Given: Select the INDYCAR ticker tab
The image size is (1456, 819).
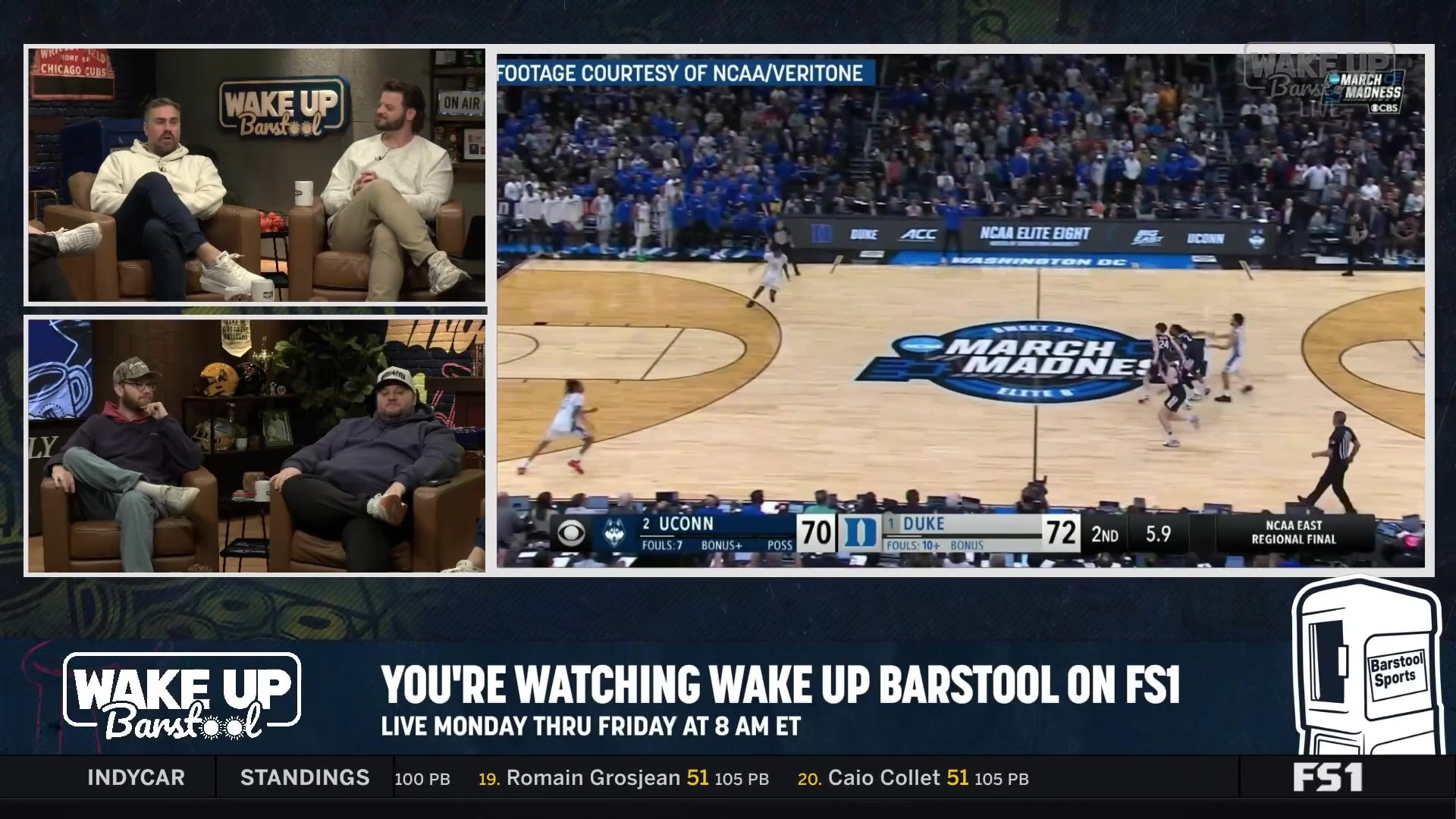Looking at the screenshot, I should (x=136, y=777).
